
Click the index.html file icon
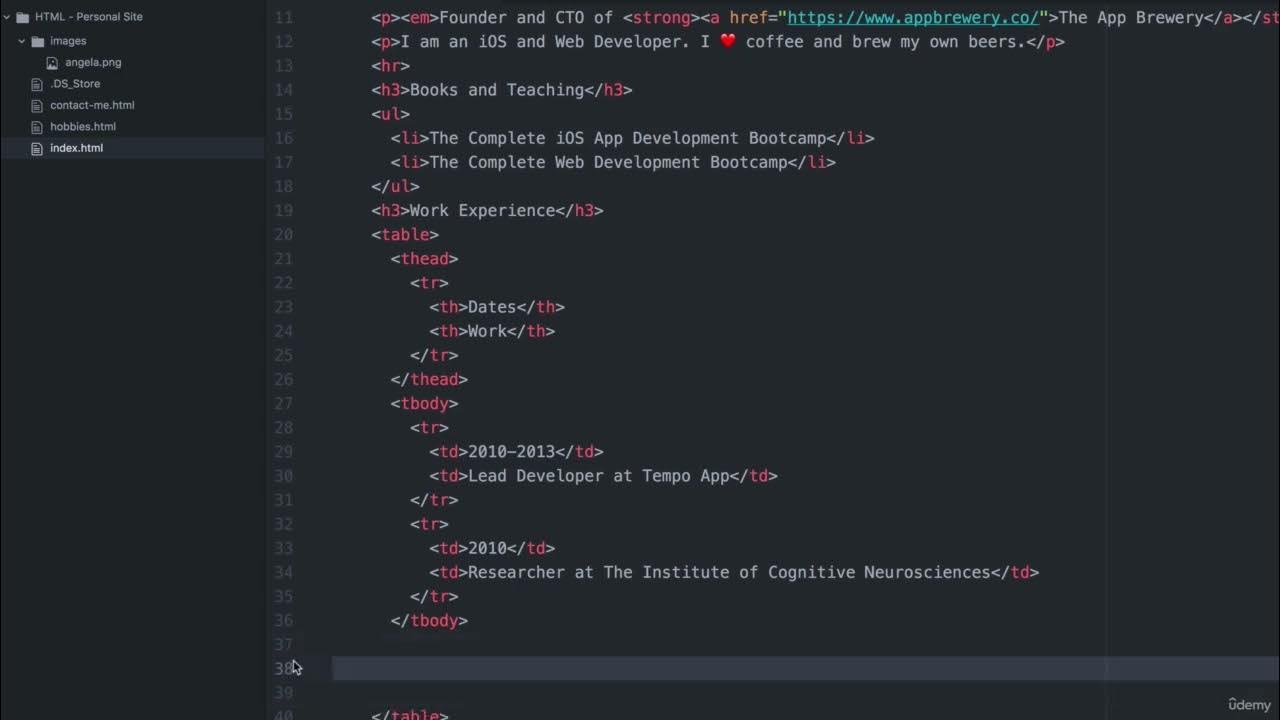point(38,148)
